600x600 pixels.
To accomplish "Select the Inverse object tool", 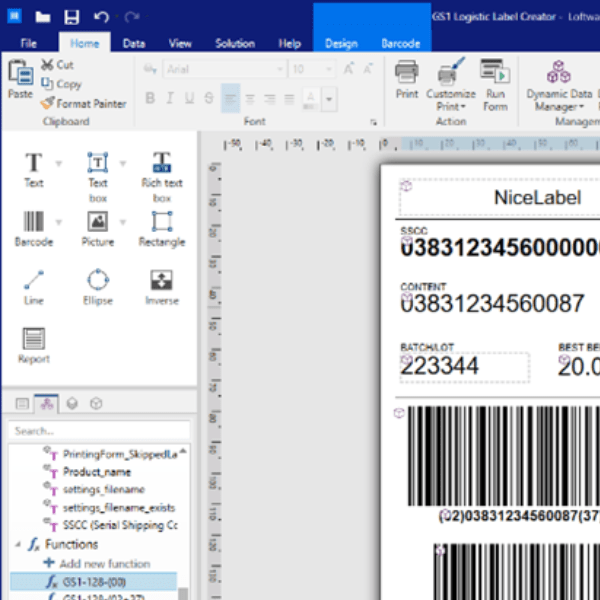I will tap(162, 288).
